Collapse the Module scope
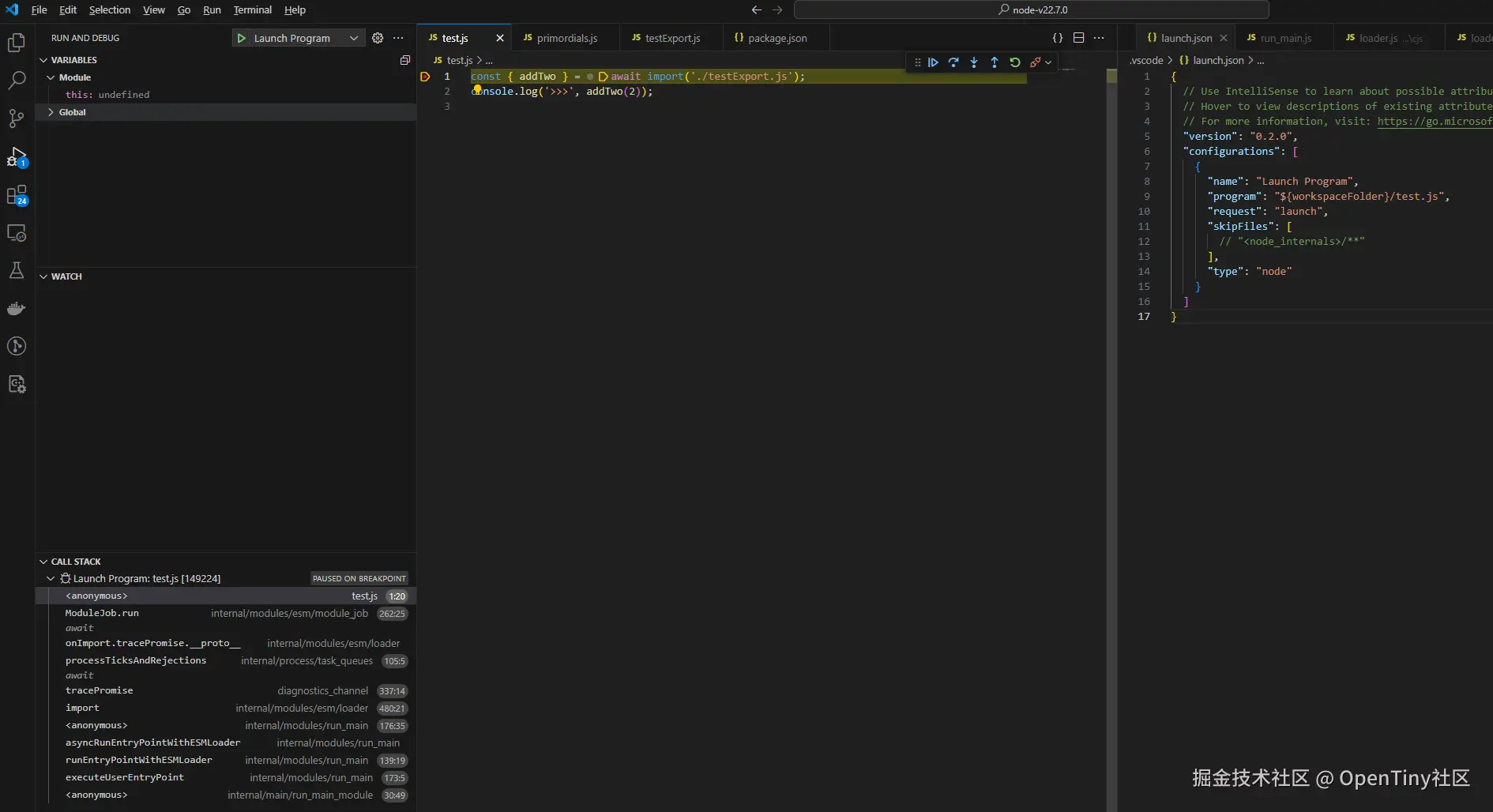 point(51,77)
